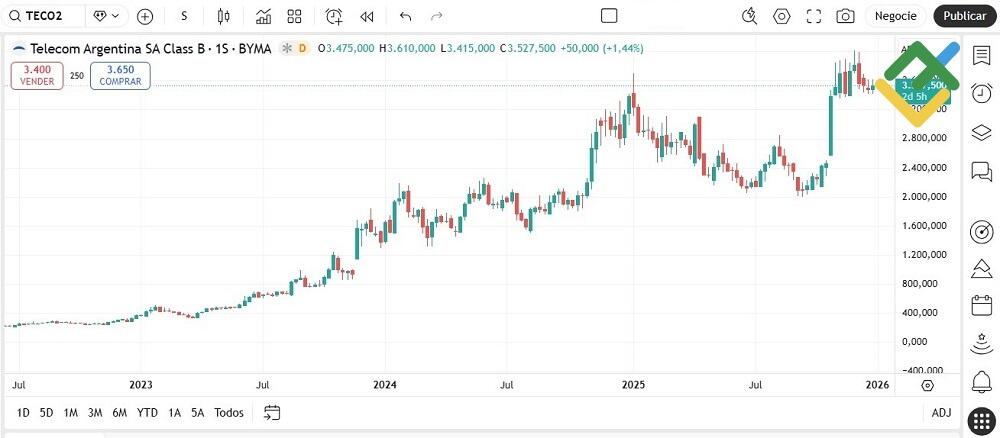Screen dimensions: 1000x438
Task: Click the Publicar button
Action: tap(964, 16)
